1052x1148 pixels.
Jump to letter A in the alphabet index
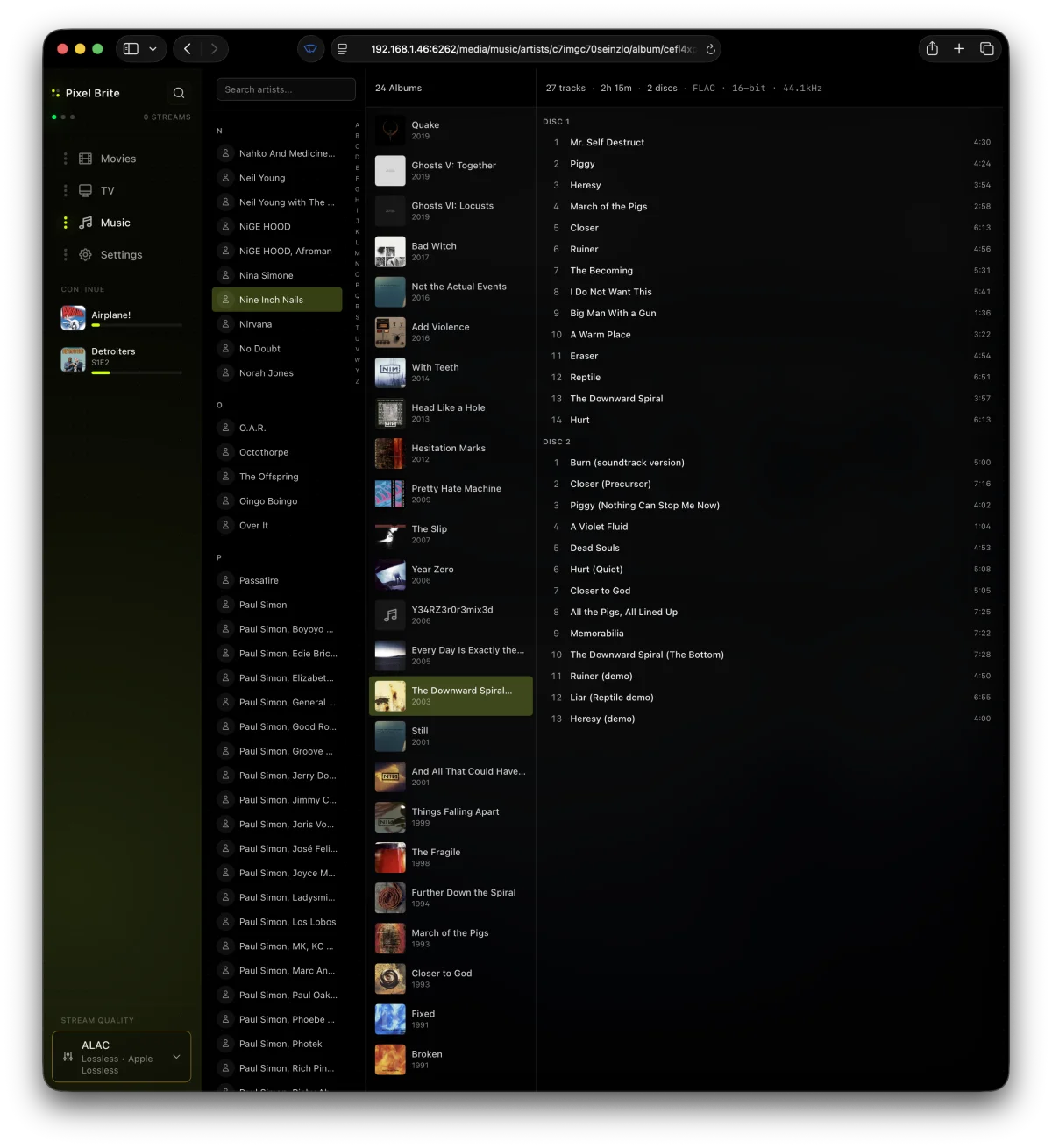click(x=357, y=125)
